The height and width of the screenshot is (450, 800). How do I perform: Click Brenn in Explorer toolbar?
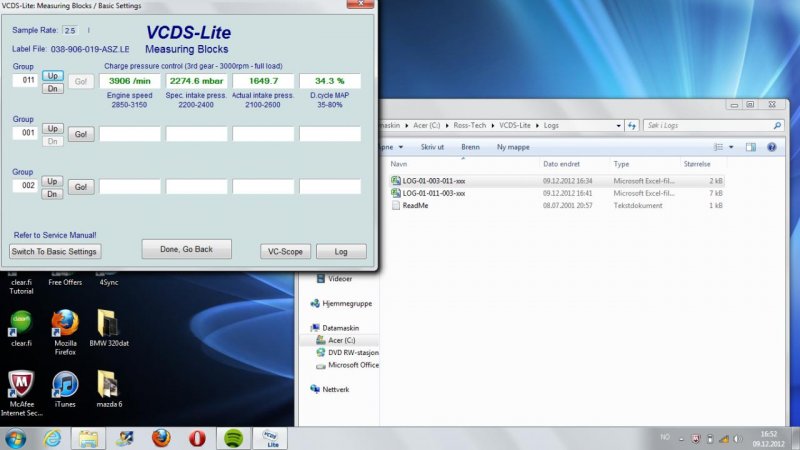pos(470,147)
